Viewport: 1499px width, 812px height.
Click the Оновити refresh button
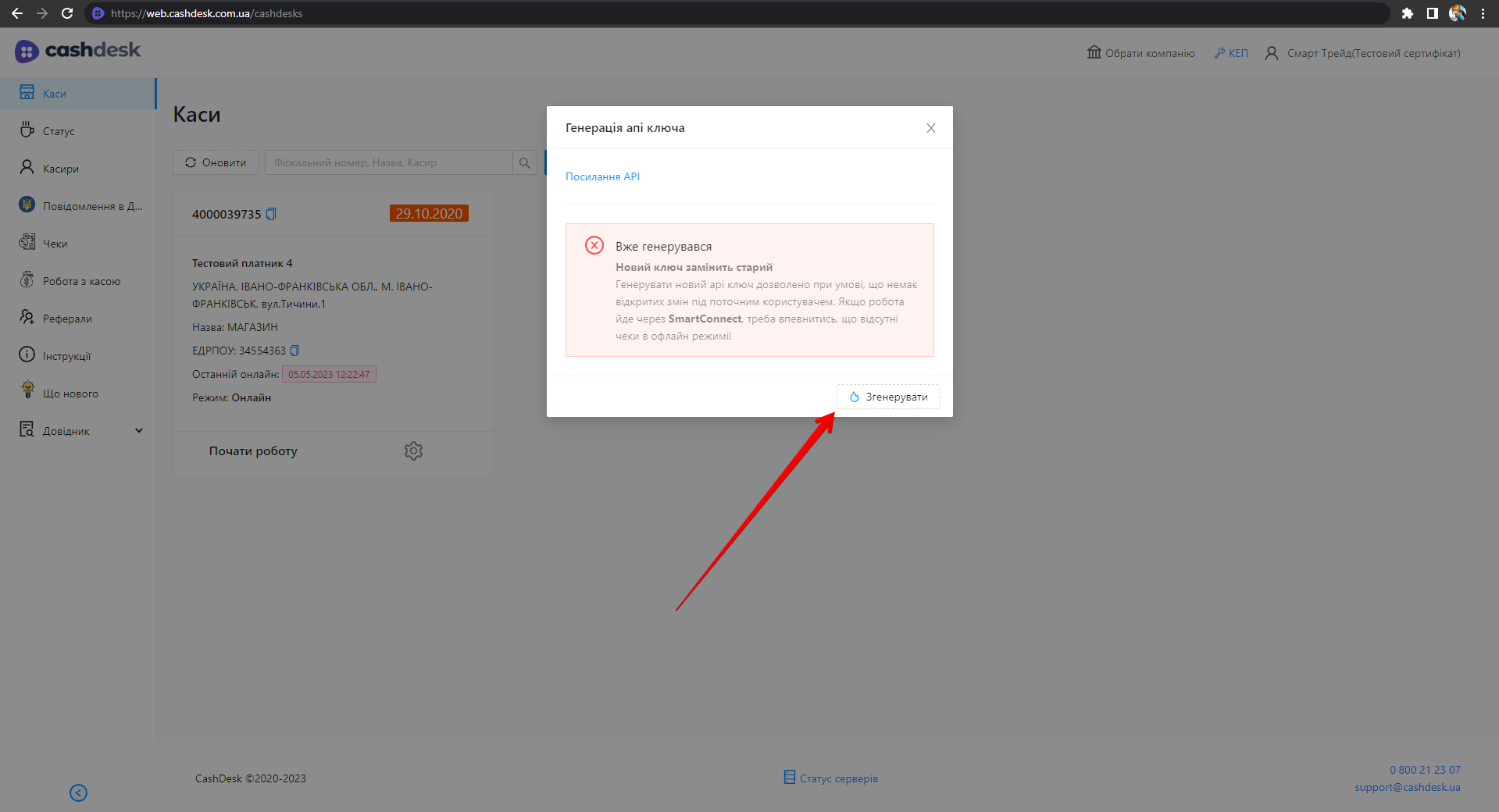click(216, 162)
